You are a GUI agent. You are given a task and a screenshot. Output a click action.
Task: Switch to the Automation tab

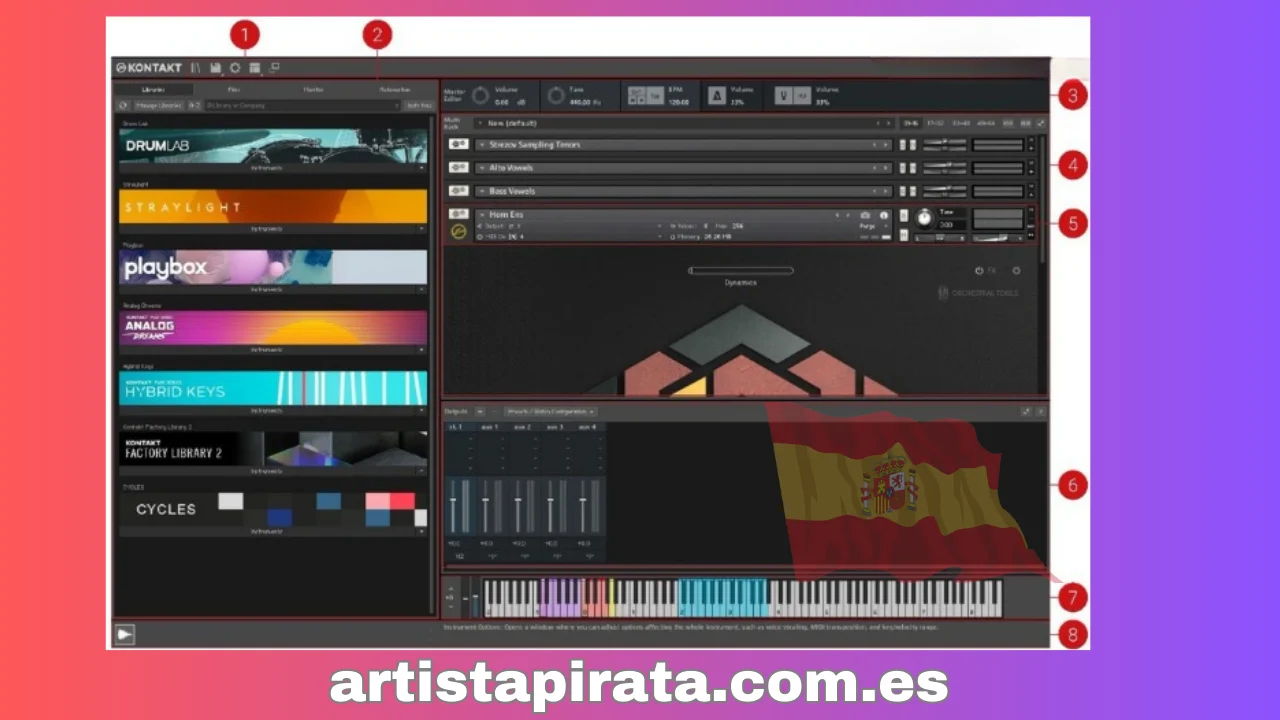(395, 89)
